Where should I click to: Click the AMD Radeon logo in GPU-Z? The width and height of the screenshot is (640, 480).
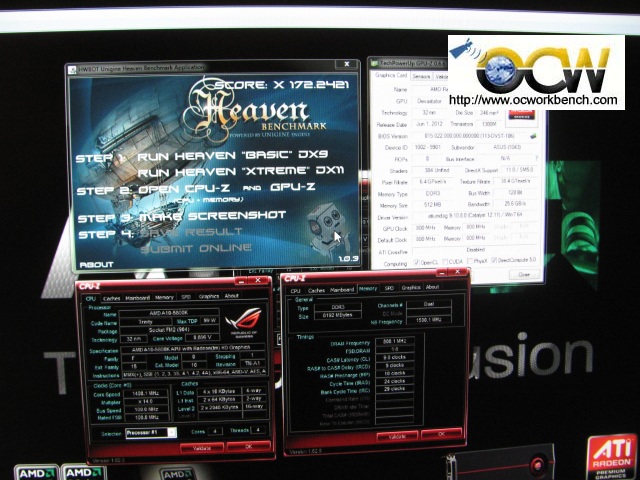tap(520, 114)
